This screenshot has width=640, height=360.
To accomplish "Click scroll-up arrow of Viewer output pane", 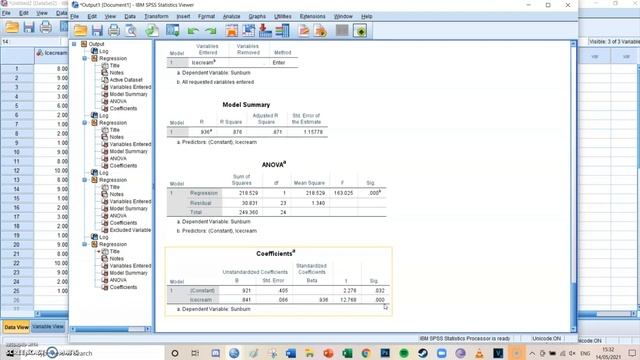I will click(573, 43).
